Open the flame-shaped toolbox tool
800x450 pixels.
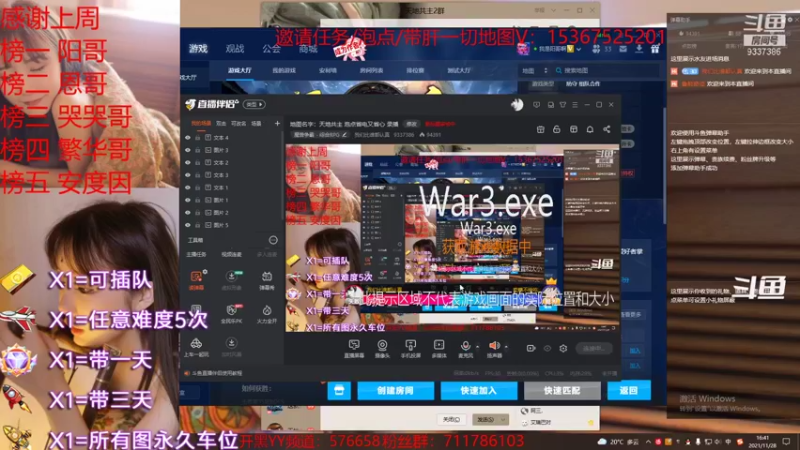267,313
